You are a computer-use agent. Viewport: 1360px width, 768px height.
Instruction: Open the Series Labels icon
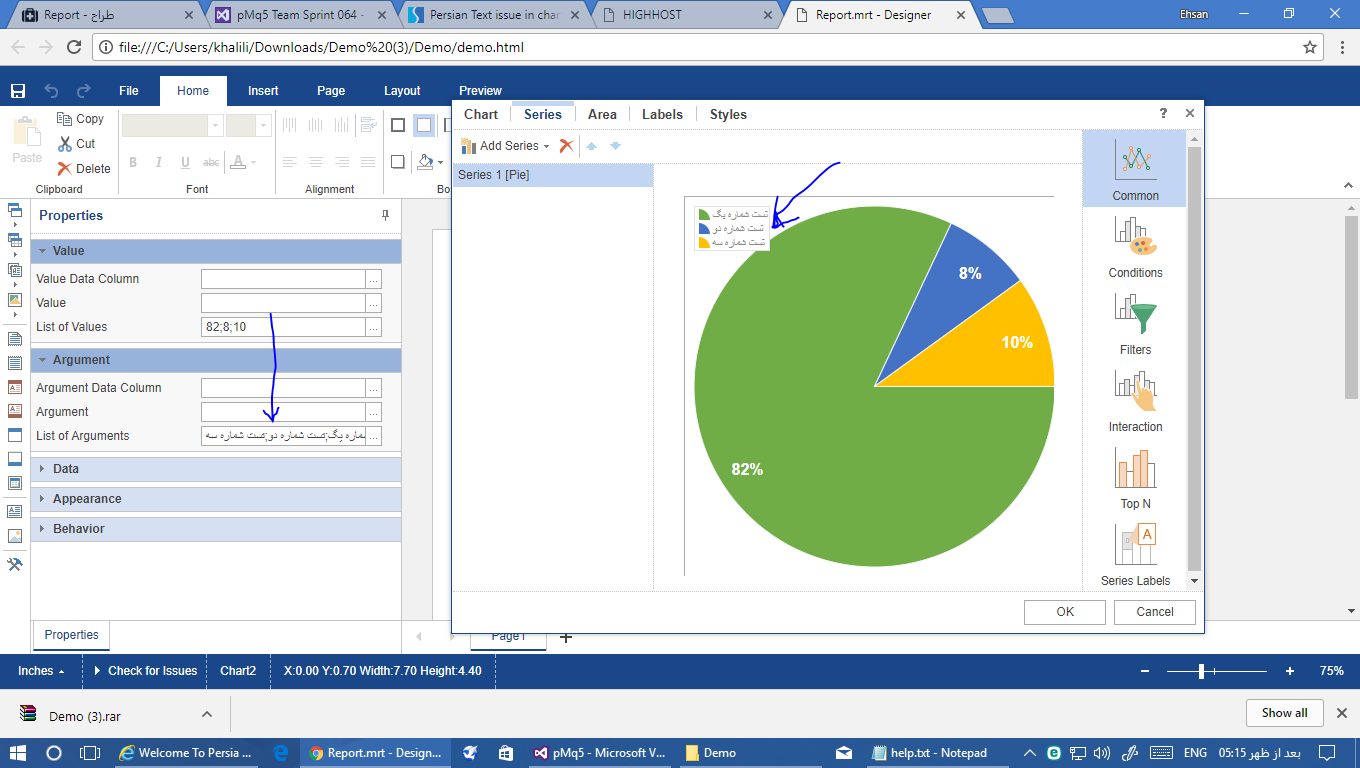point(1135,545)
